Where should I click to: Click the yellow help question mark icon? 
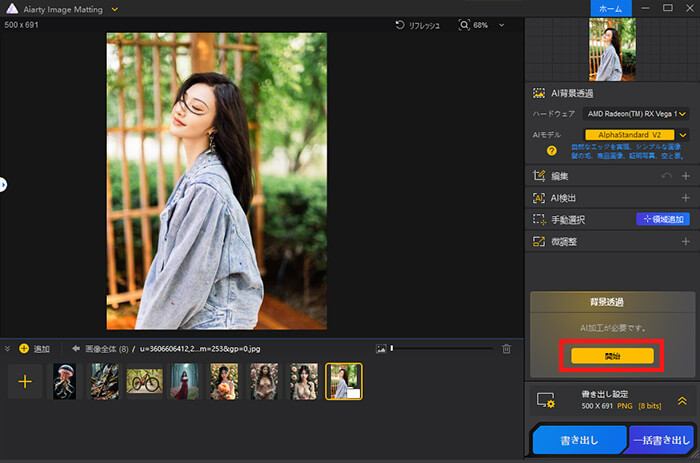click(x=551, y=150)
